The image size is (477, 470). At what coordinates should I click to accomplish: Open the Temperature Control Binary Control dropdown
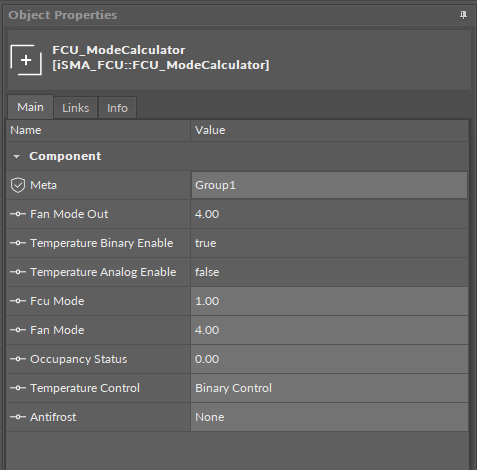coord(329,388)
